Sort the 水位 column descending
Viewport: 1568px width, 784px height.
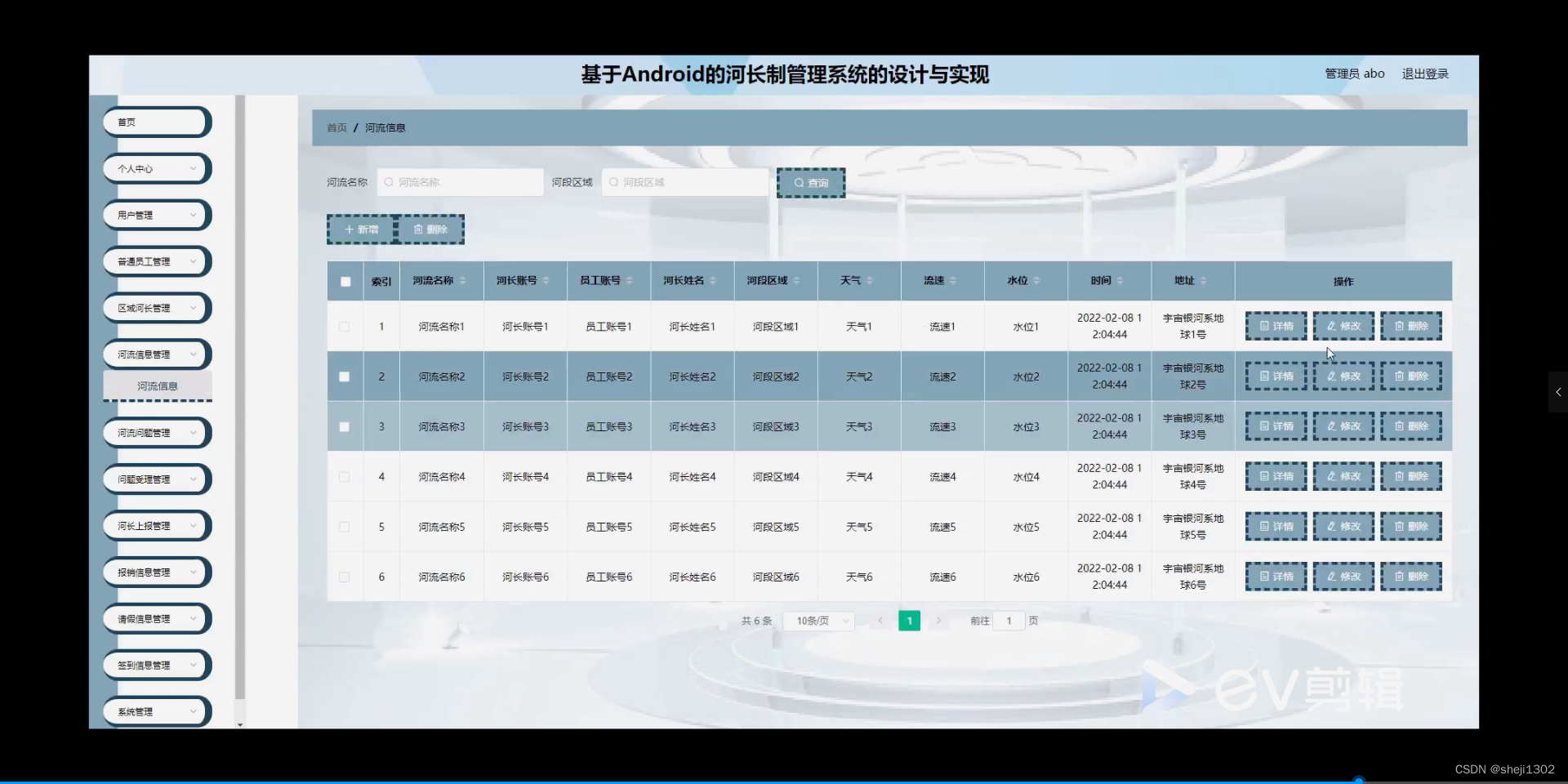[x=1038, y=285]
